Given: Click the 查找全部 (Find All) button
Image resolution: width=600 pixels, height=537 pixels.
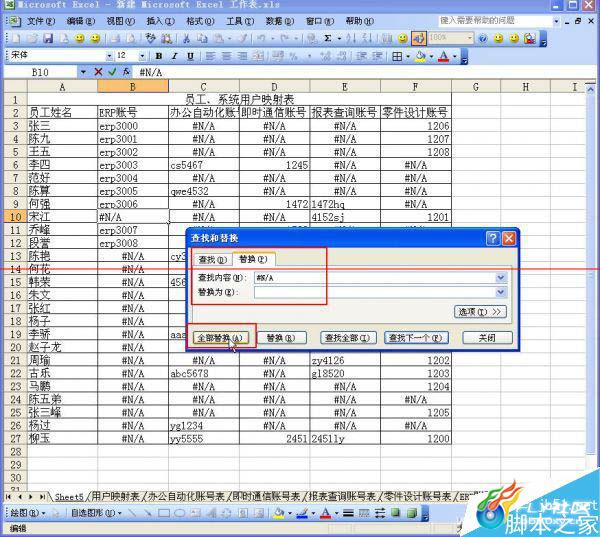Looking at the screenshot, I should [x=348, y=338].
